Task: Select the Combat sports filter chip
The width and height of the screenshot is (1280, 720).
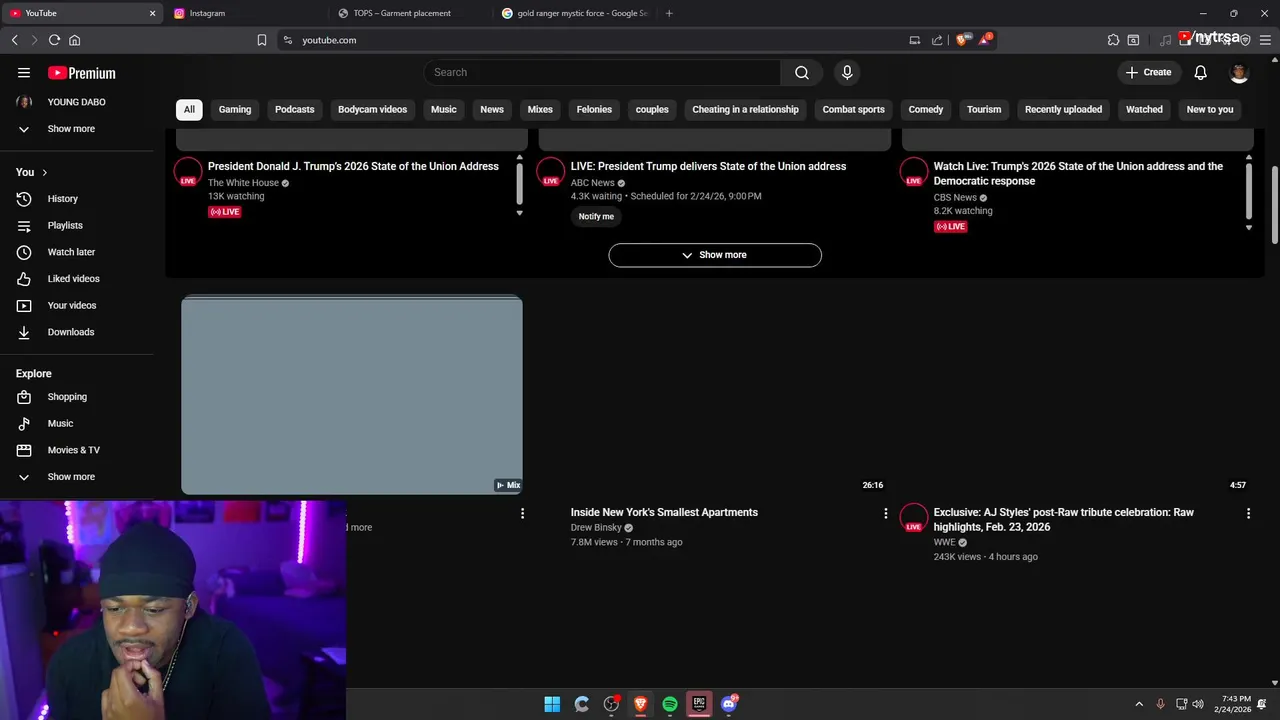Action: point(853,109)
